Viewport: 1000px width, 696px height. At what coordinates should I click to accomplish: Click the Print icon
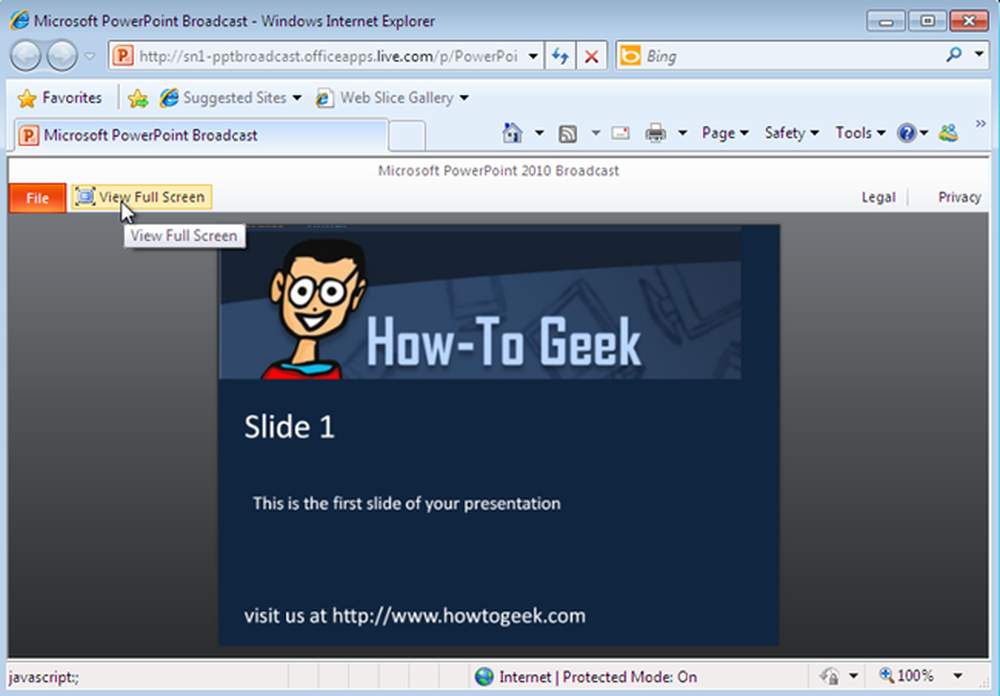(656, 133)
